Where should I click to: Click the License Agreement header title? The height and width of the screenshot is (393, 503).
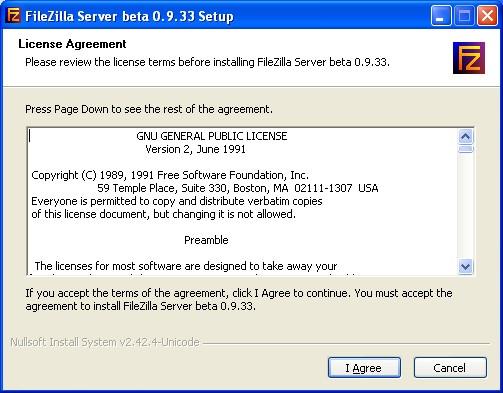click(72, 44)
